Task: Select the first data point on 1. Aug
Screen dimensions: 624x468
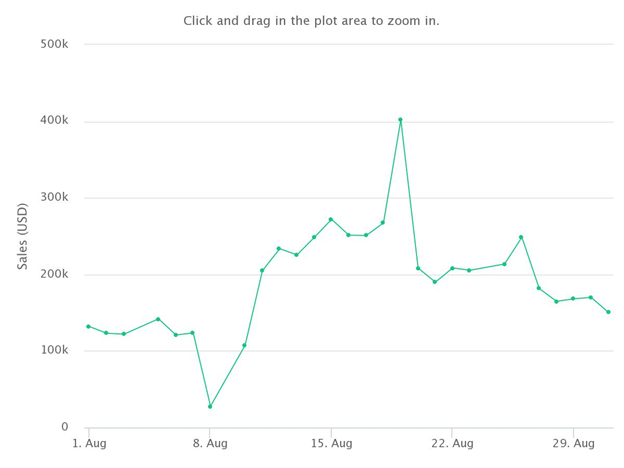Action: [88, 326]
